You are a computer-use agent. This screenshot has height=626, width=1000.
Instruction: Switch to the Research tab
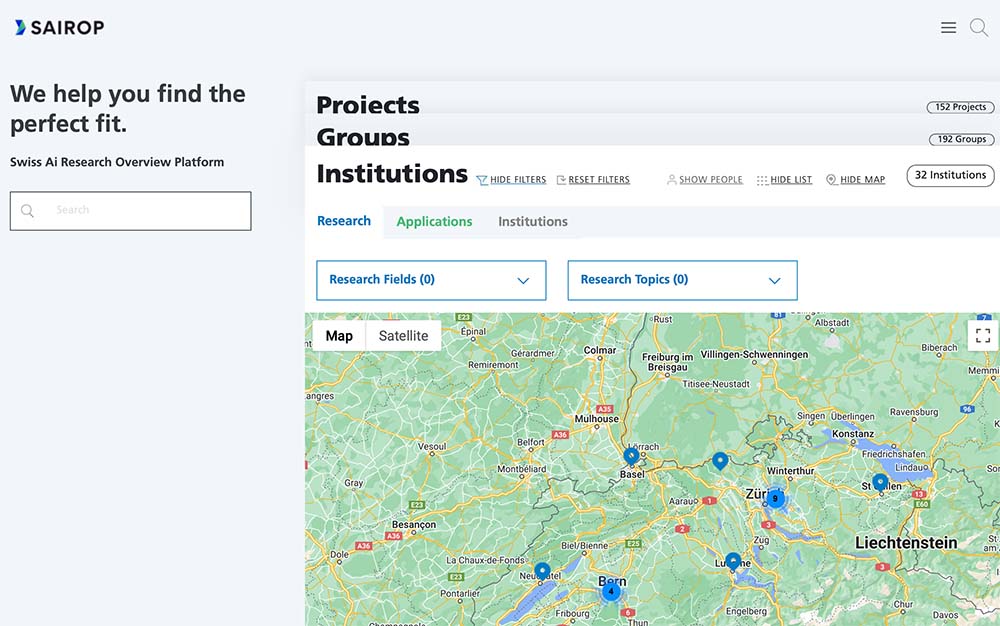coord(344,221)
